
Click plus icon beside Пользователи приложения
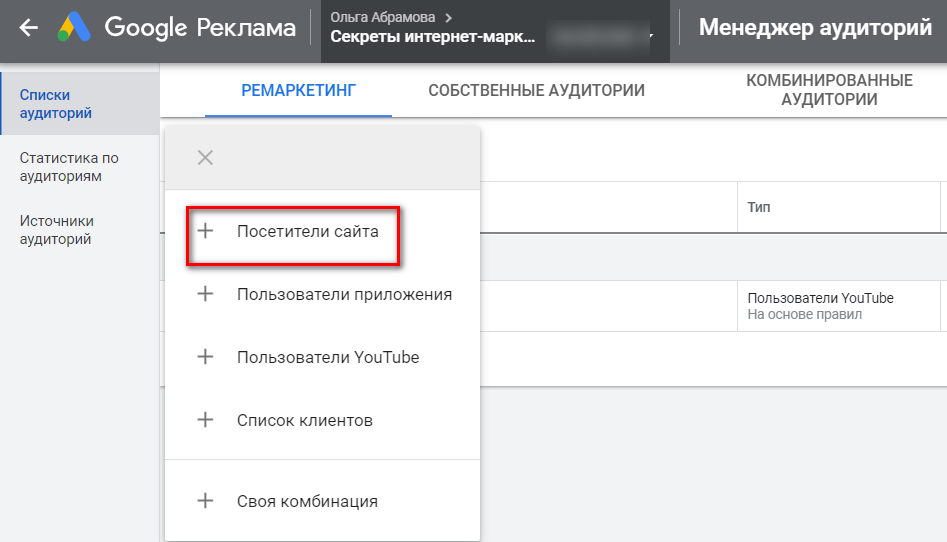click(205, 294)
